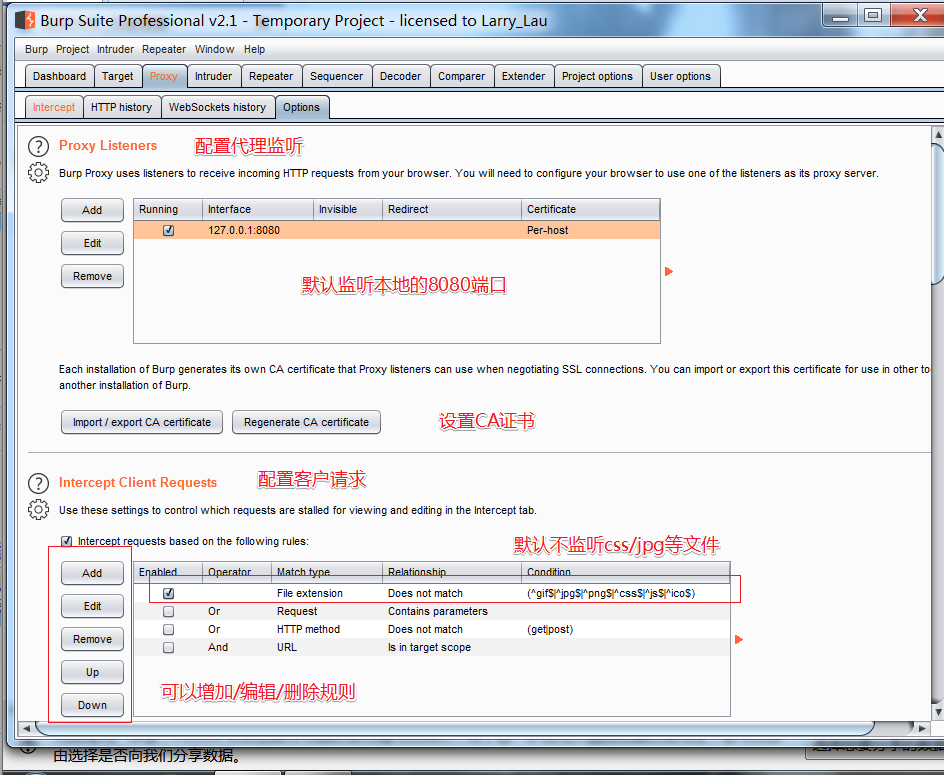This screenshot has height=775, width=944.
Task: Open the Window menu
Action: tap(214, 49)
